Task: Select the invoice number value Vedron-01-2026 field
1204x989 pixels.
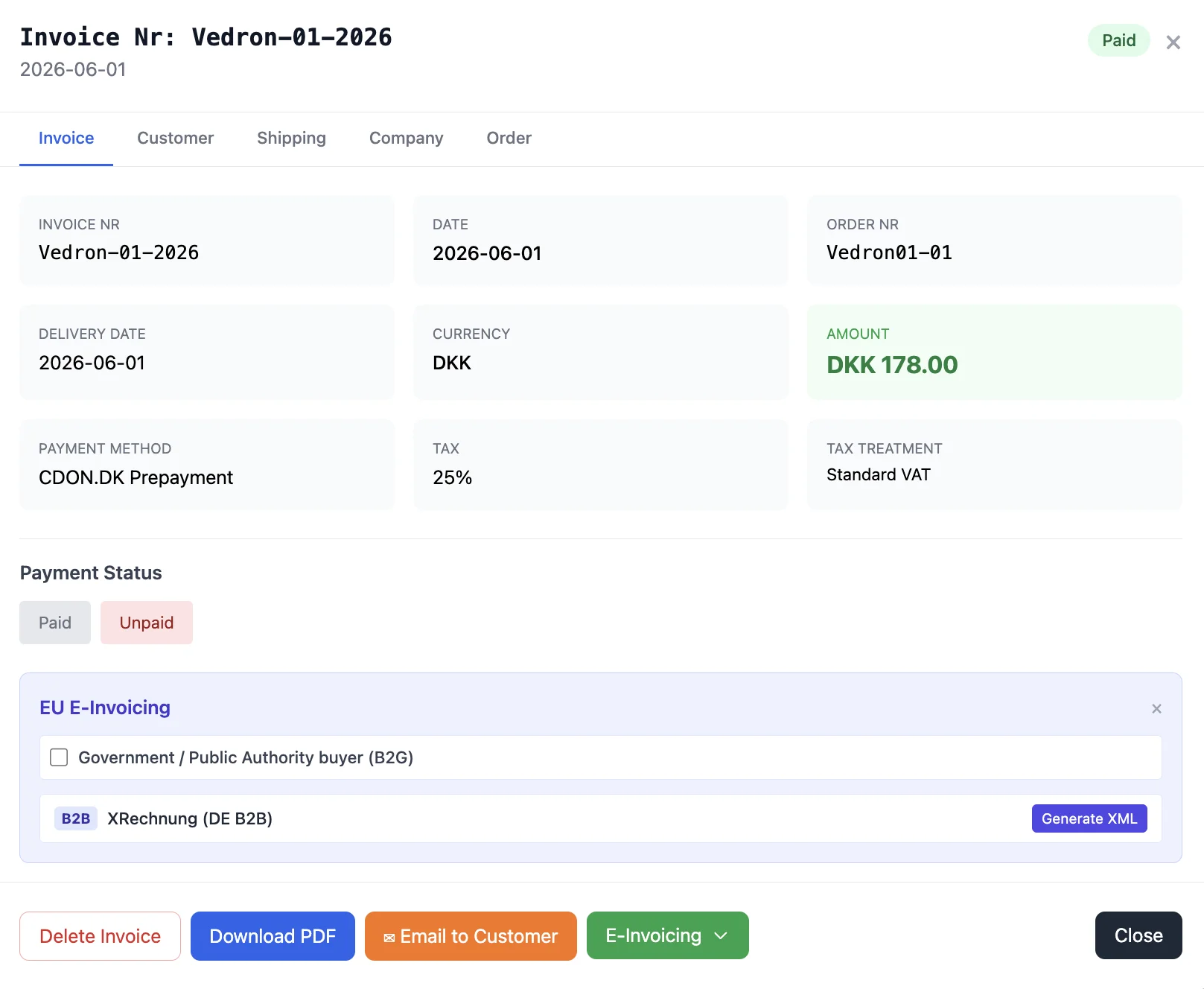Action: point(119,252)
